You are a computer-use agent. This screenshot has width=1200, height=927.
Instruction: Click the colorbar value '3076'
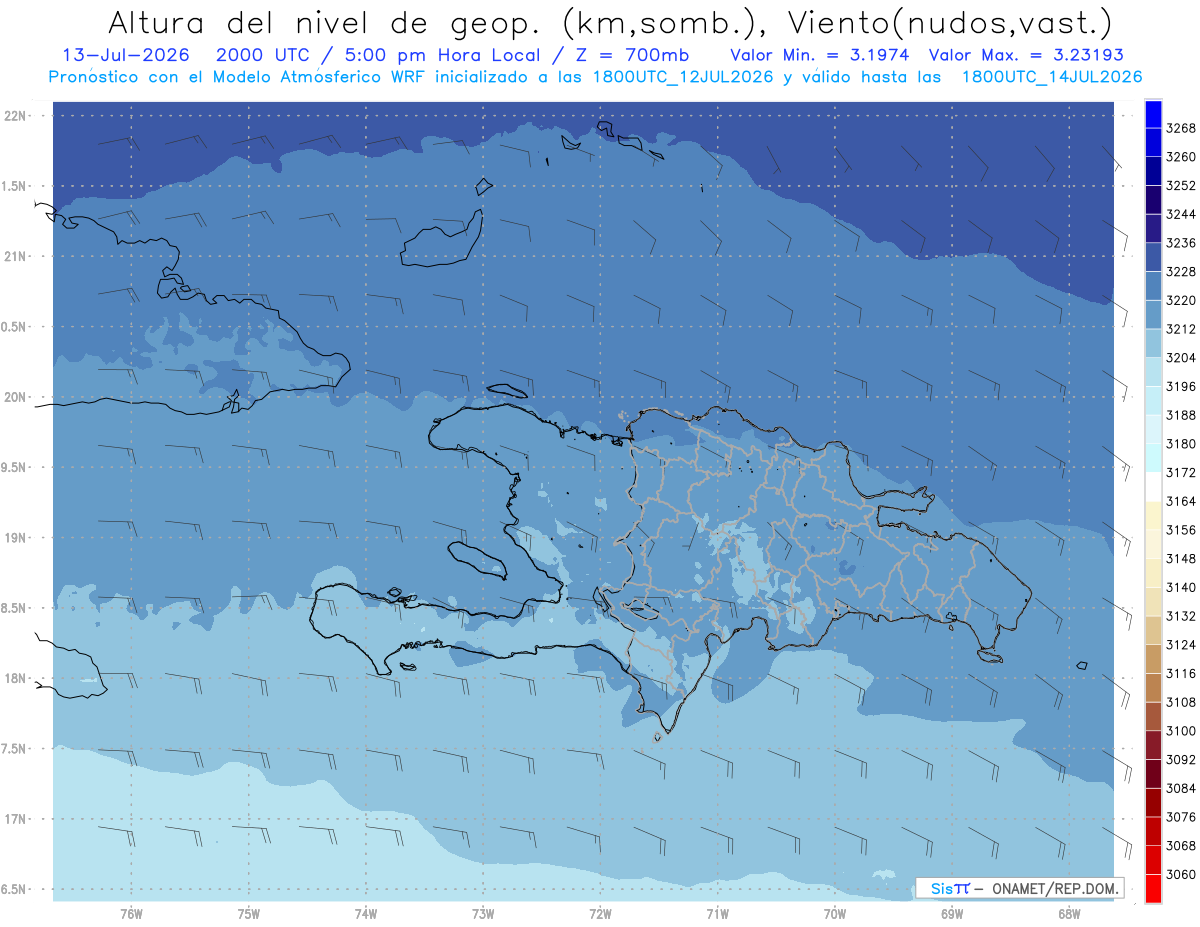click(1181, 817)
